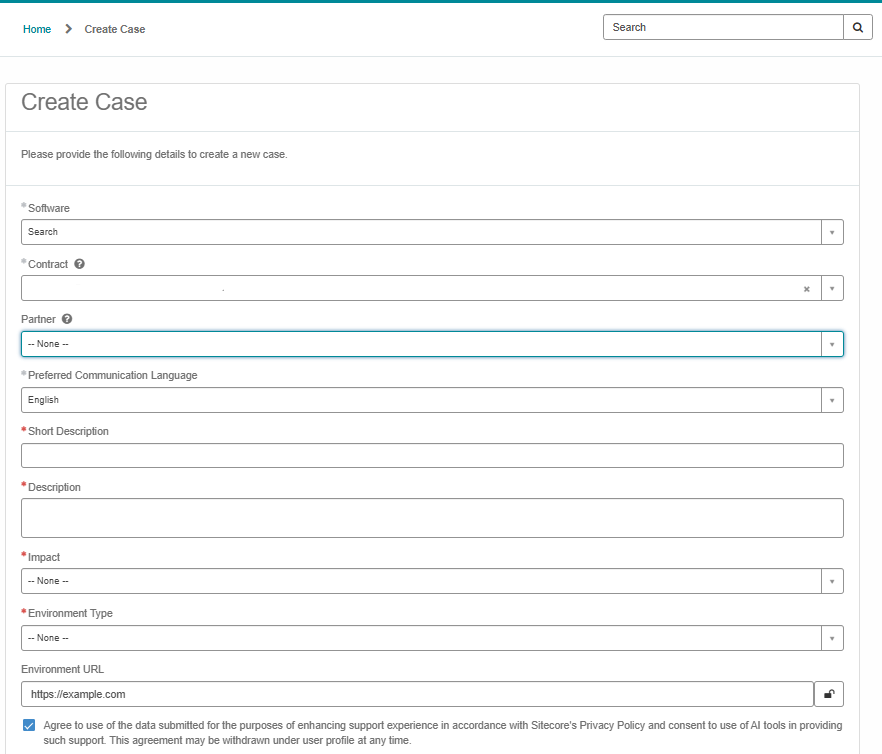Clear the Contract field with the x icon
This screenshot has height=754, width=882.
[x=806, y=289]
